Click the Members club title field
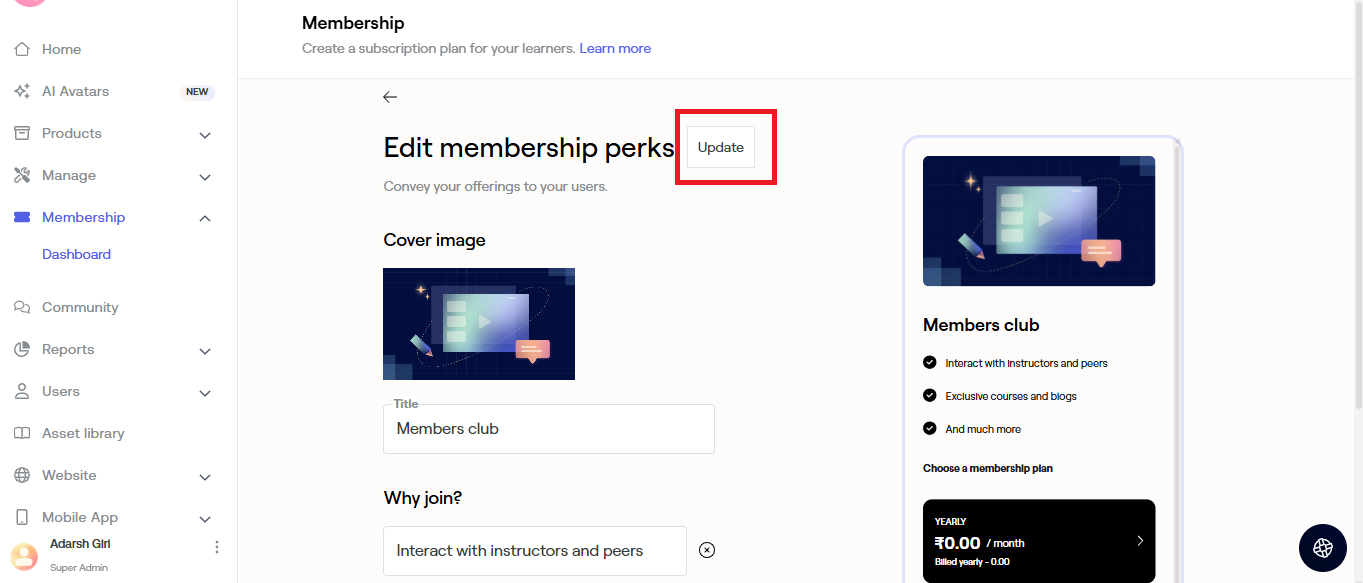Screen dimensions: 1363x583 click(548, 429)
